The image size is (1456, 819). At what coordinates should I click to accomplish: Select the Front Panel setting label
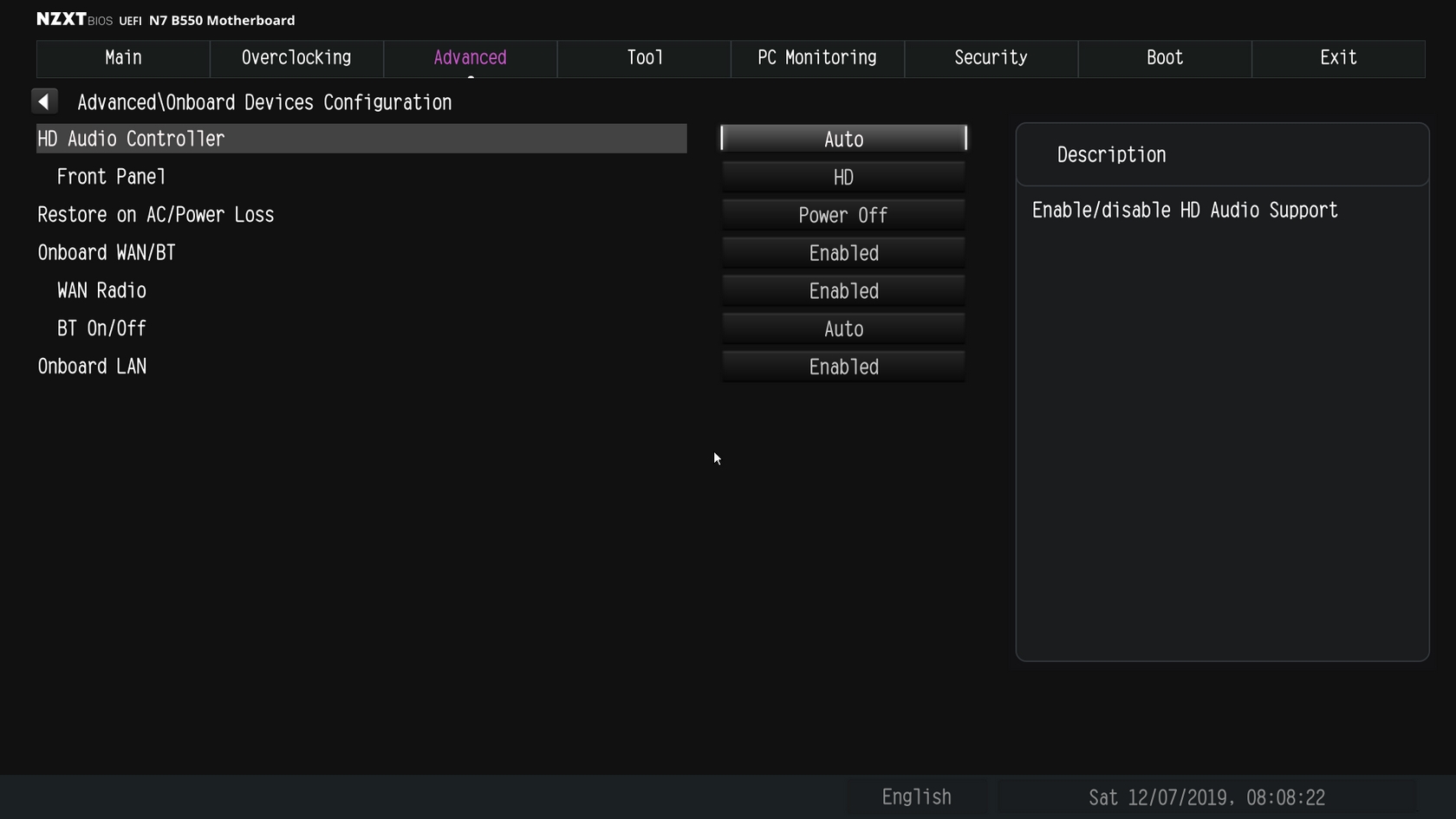tap(111, 177)
